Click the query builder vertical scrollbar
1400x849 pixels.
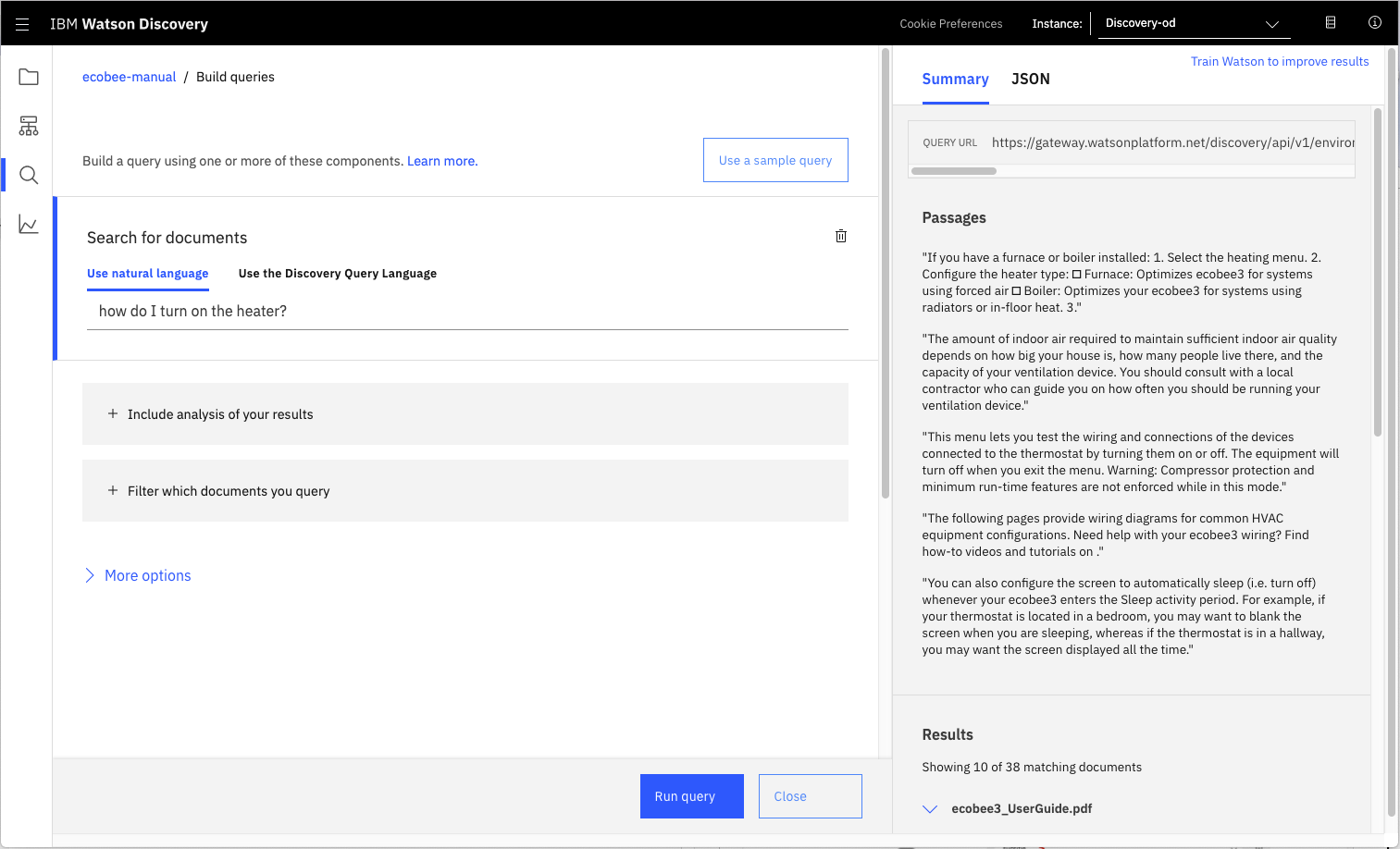885,274
